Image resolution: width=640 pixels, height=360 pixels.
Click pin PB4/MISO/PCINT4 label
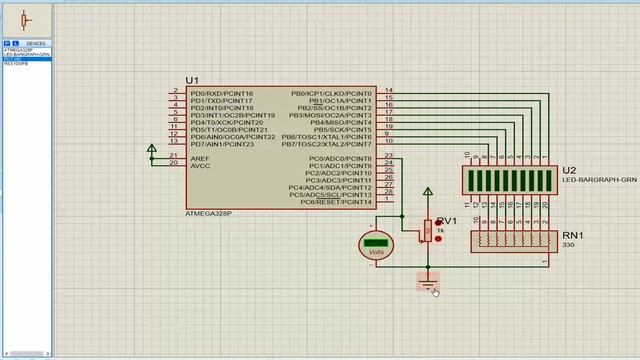341,122
